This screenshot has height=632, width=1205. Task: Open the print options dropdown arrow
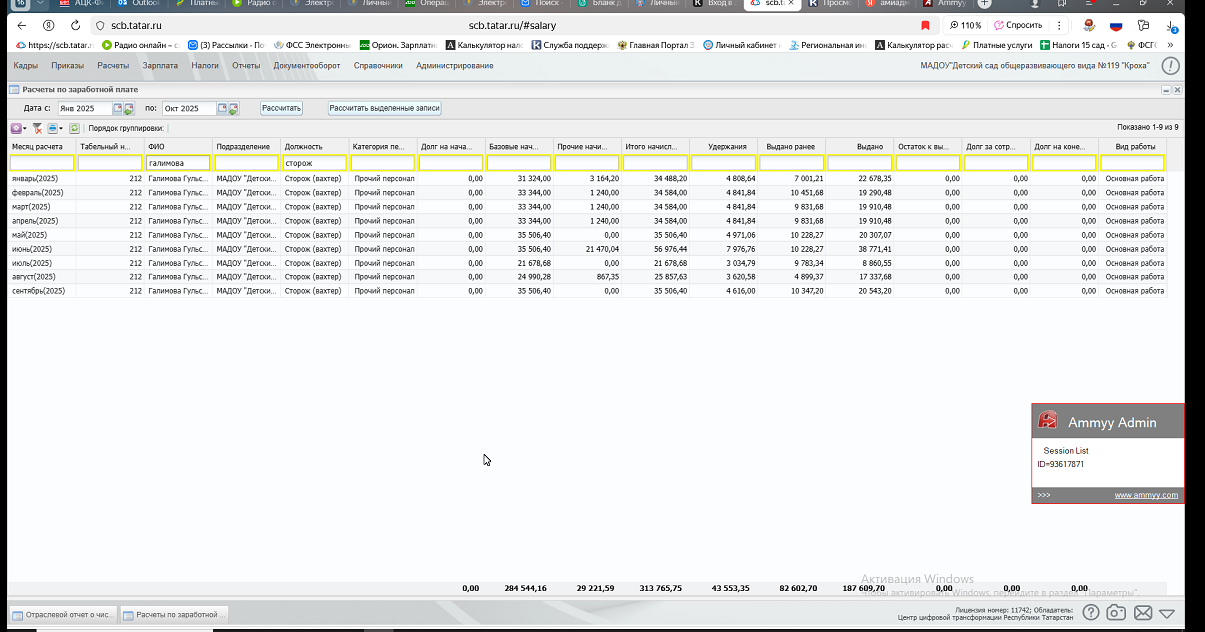[61, 128]
